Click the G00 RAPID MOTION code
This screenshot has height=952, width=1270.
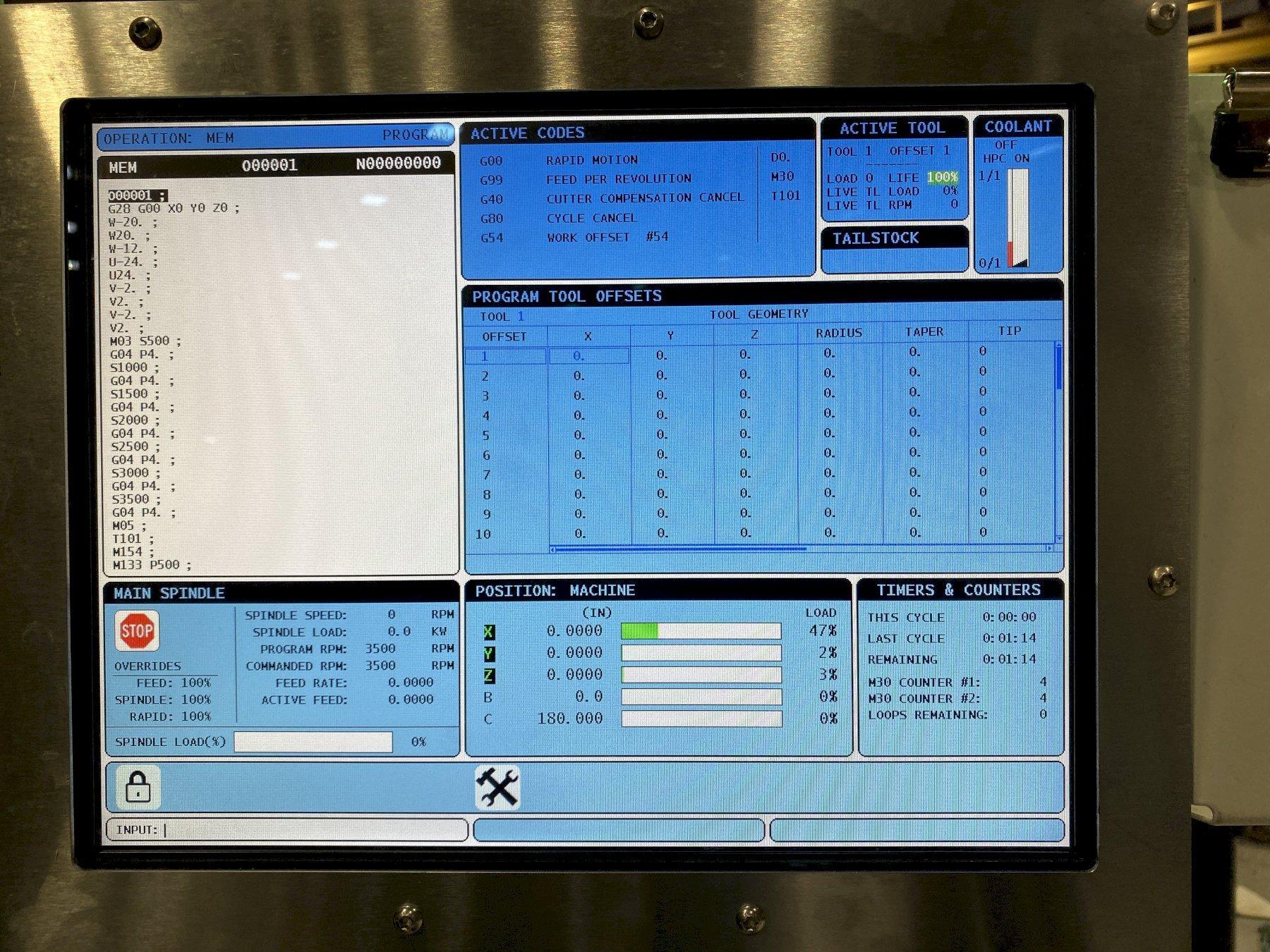pyautogui.click(x=559, y=160)
